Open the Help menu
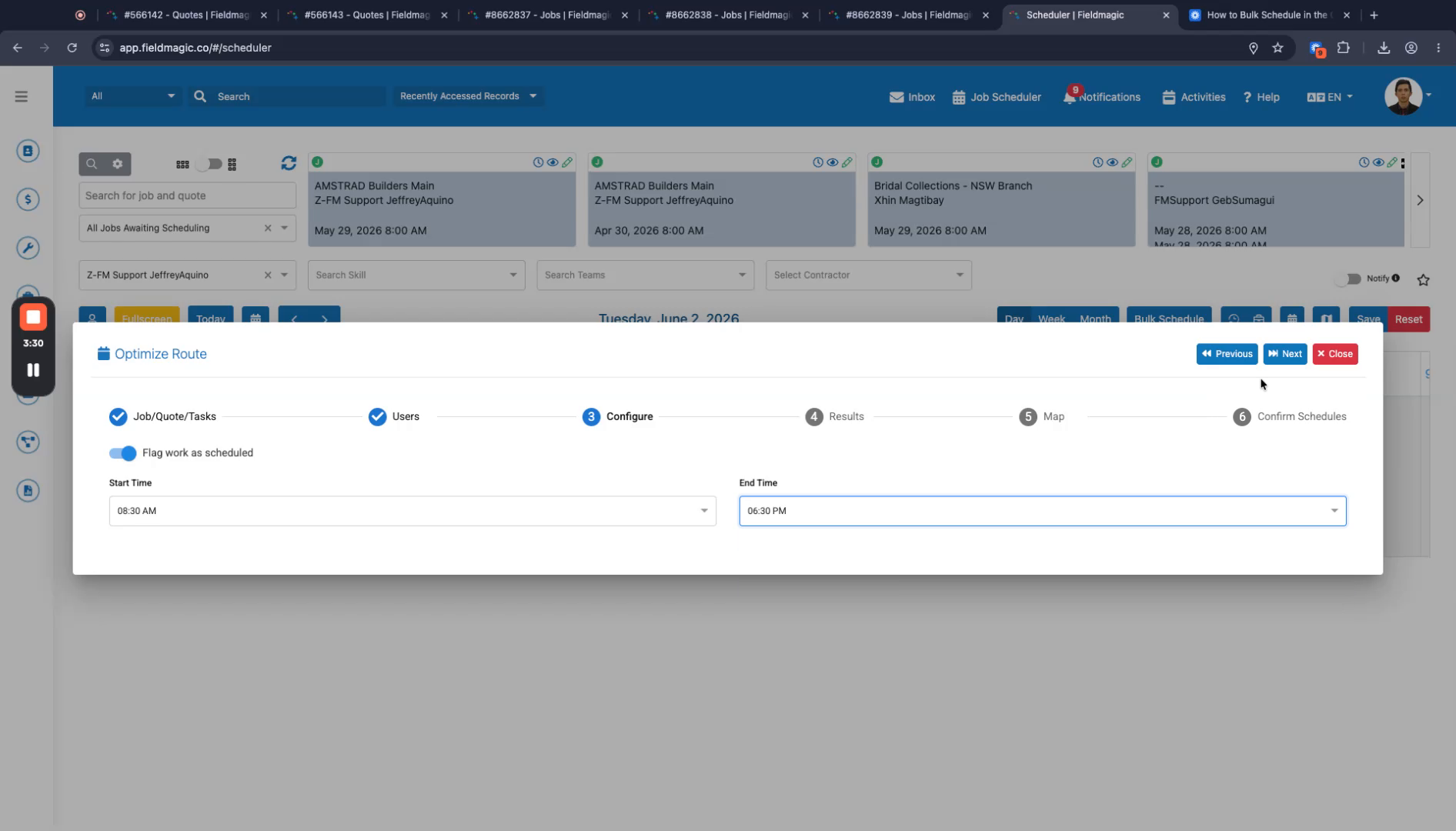 tap(1261, 97)
